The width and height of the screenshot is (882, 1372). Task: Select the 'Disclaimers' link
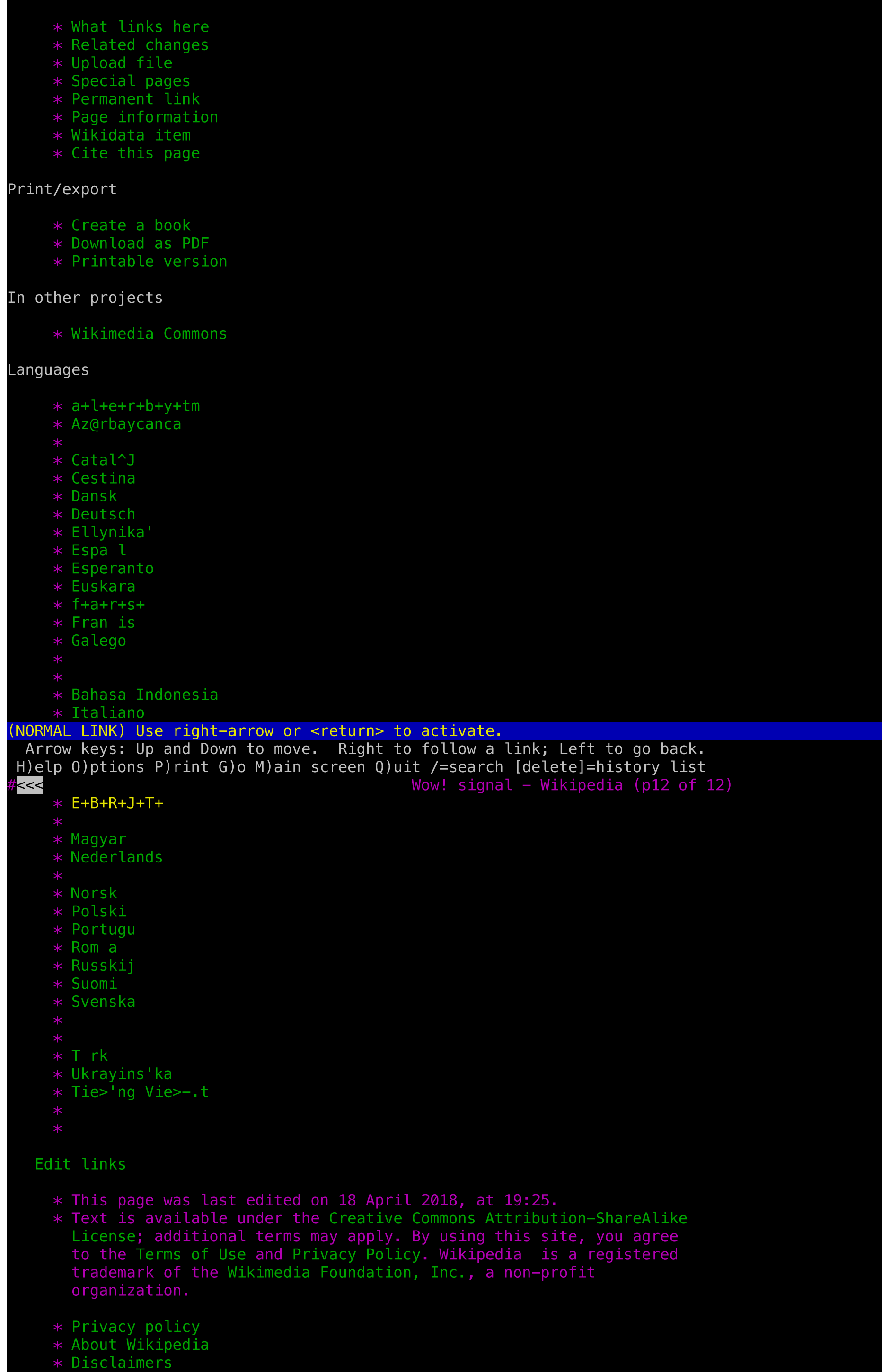tap(122, 1363)
